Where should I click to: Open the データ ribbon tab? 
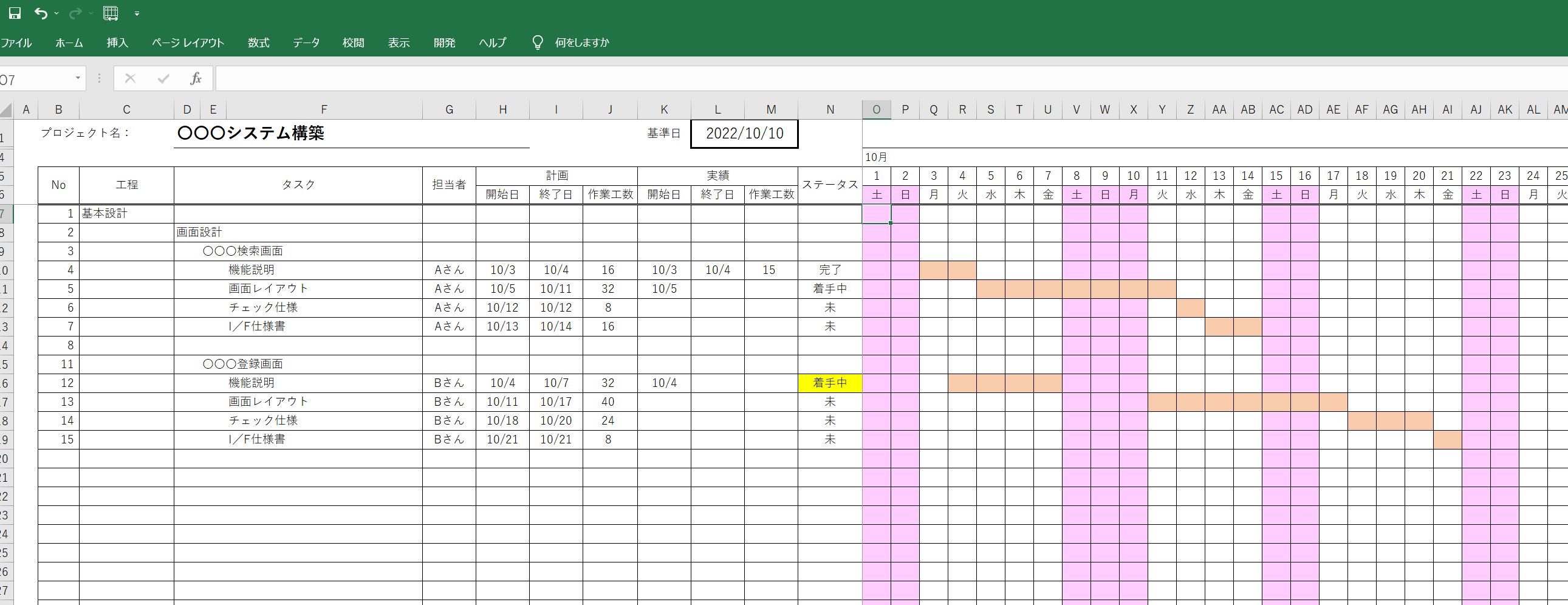coord(306,43)
